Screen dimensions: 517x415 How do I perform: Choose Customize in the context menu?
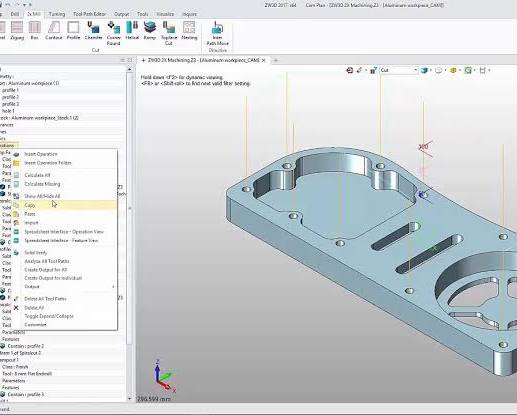pyautogui.click(x=64, y=325)
